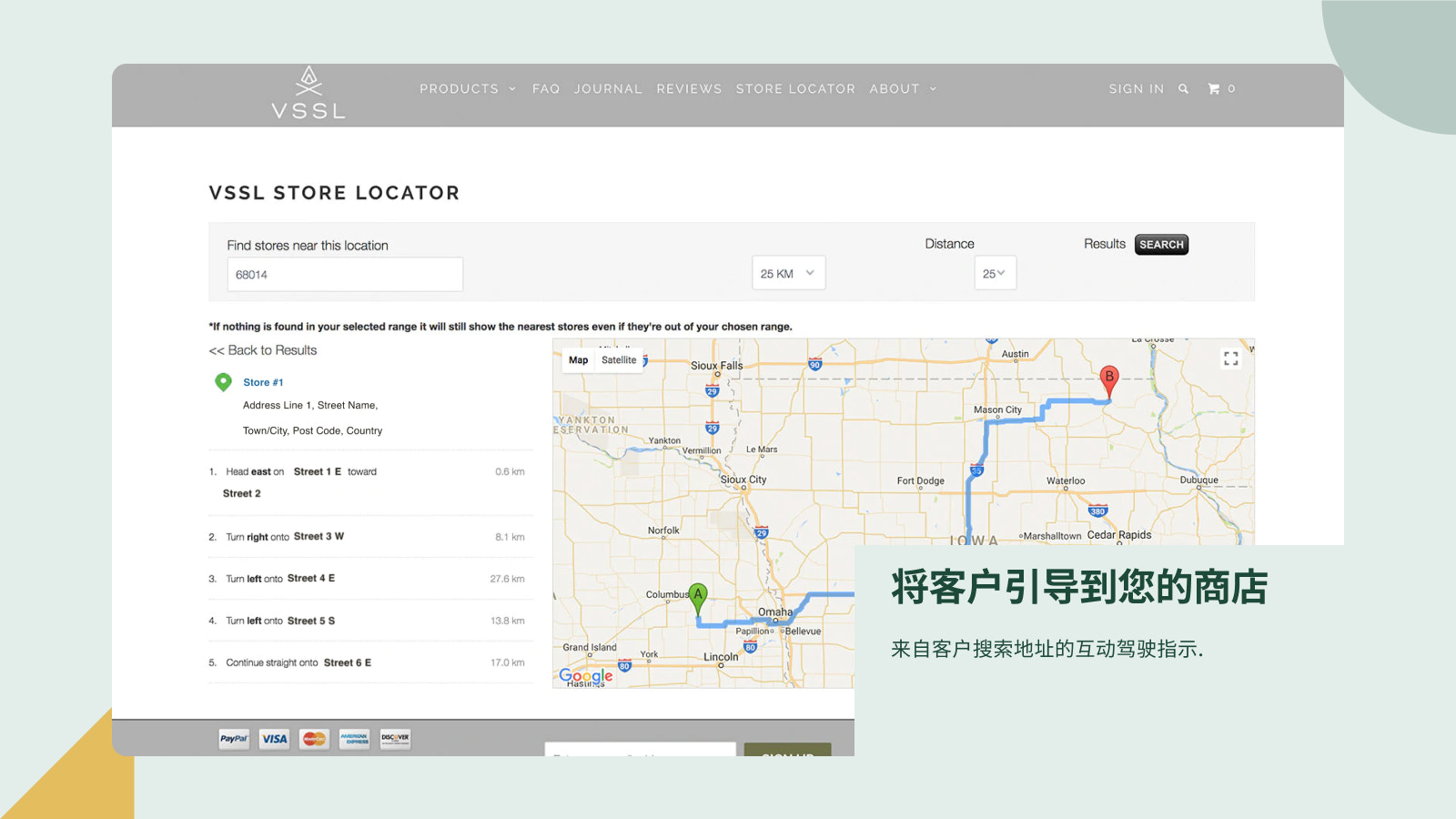The height and width of the screenshot is (819, 1456).
Task: Click the 27.6 km distance value
Action: (x=507, y=579)
